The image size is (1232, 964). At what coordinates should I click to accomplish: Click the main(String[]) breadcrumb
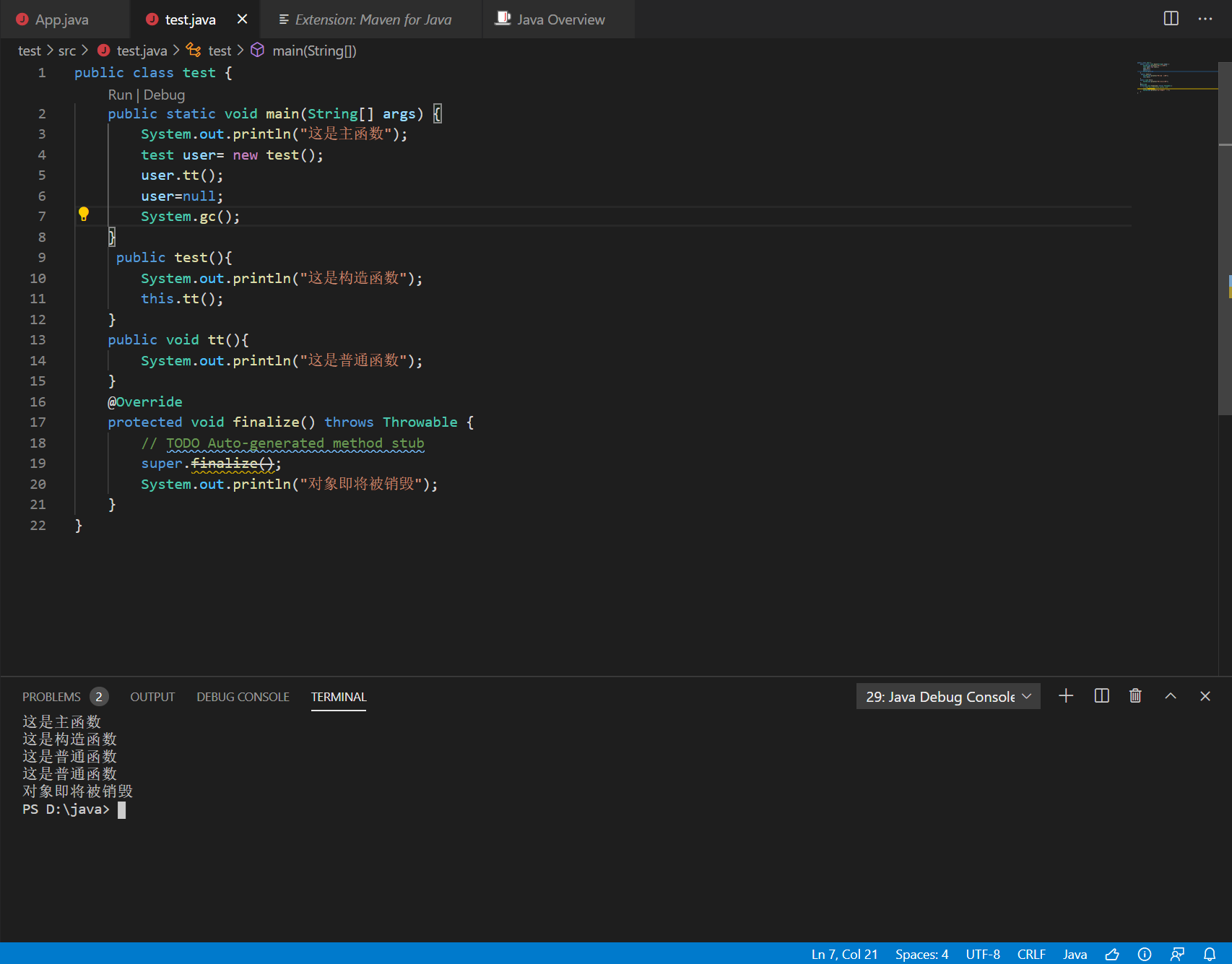[314, 51]
